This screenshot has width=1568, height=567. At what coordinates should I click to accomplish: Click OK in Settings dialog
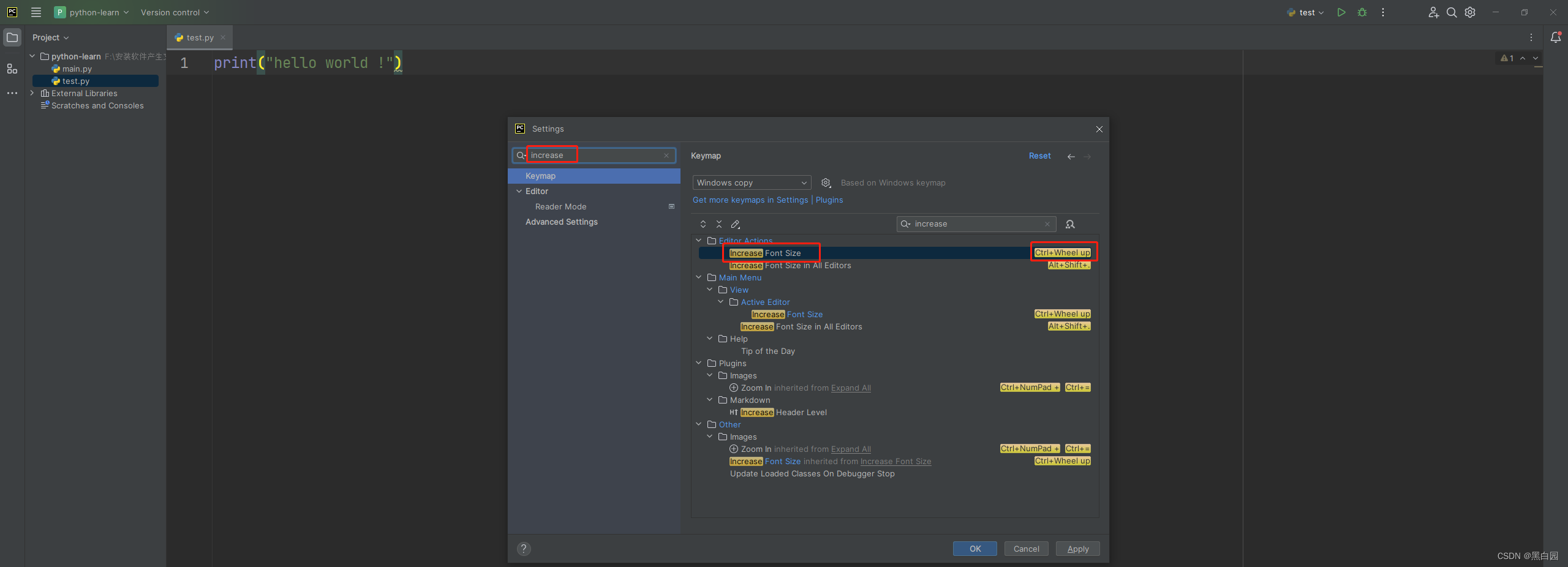coord(975,549)
